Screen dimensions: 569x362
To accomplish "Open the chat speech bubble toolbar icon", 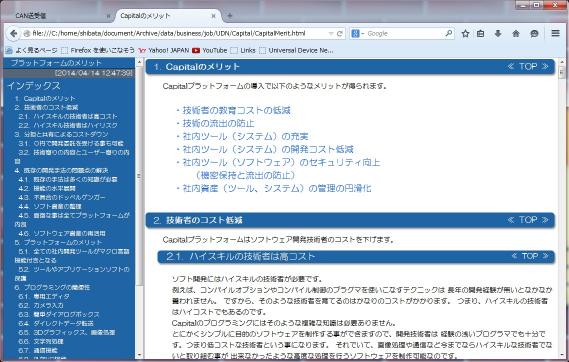I will 534,33.
